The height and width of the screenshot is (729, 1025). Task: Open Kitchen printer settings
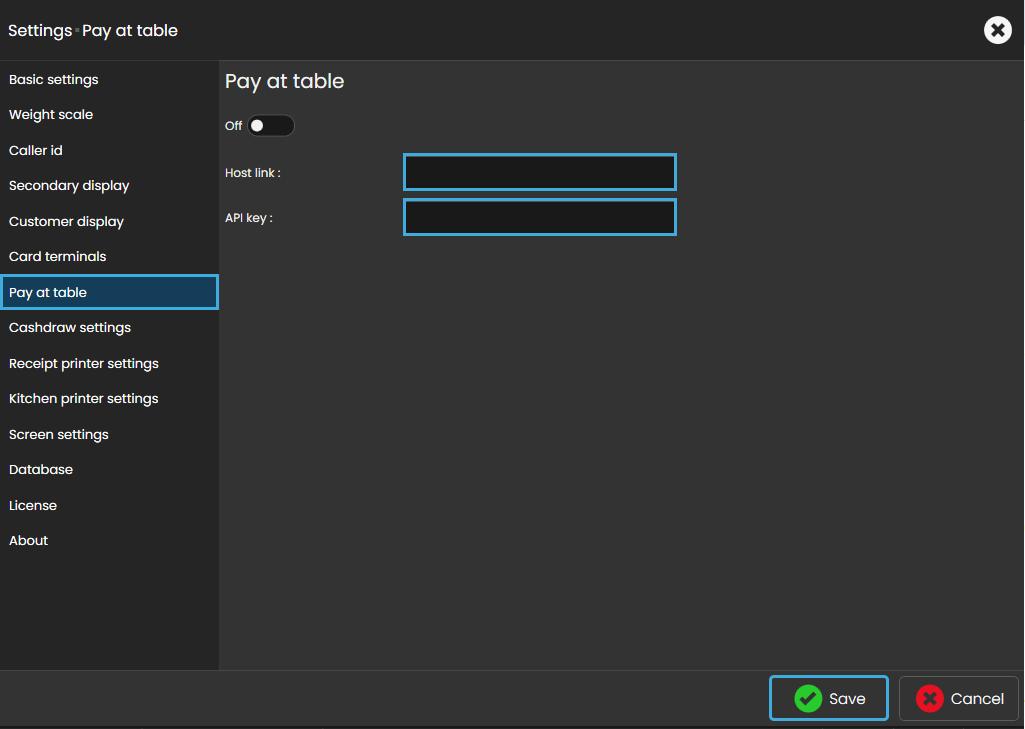point(84,399)
